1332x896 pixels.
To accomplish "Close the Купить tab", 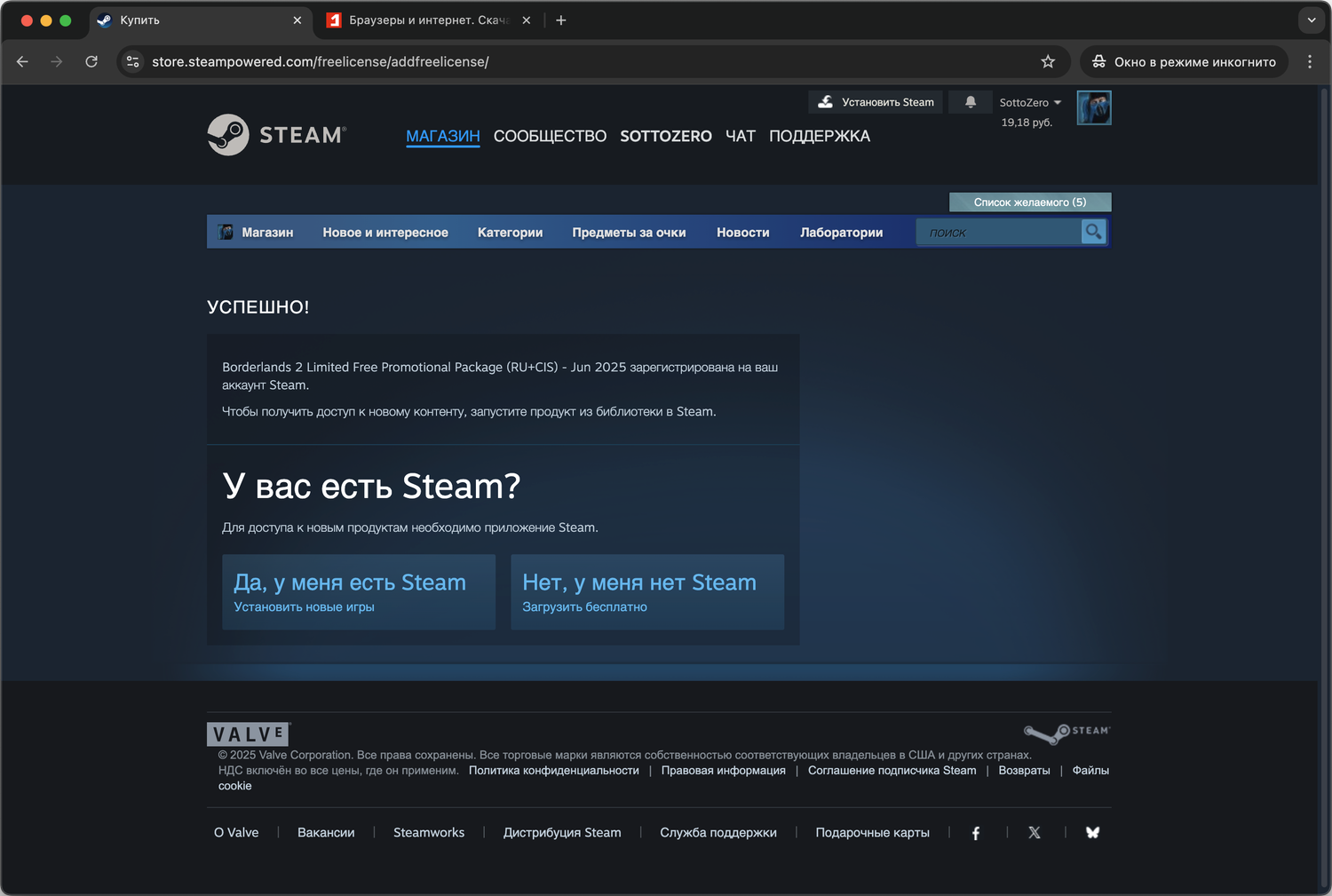I will (x=297, y=20).
